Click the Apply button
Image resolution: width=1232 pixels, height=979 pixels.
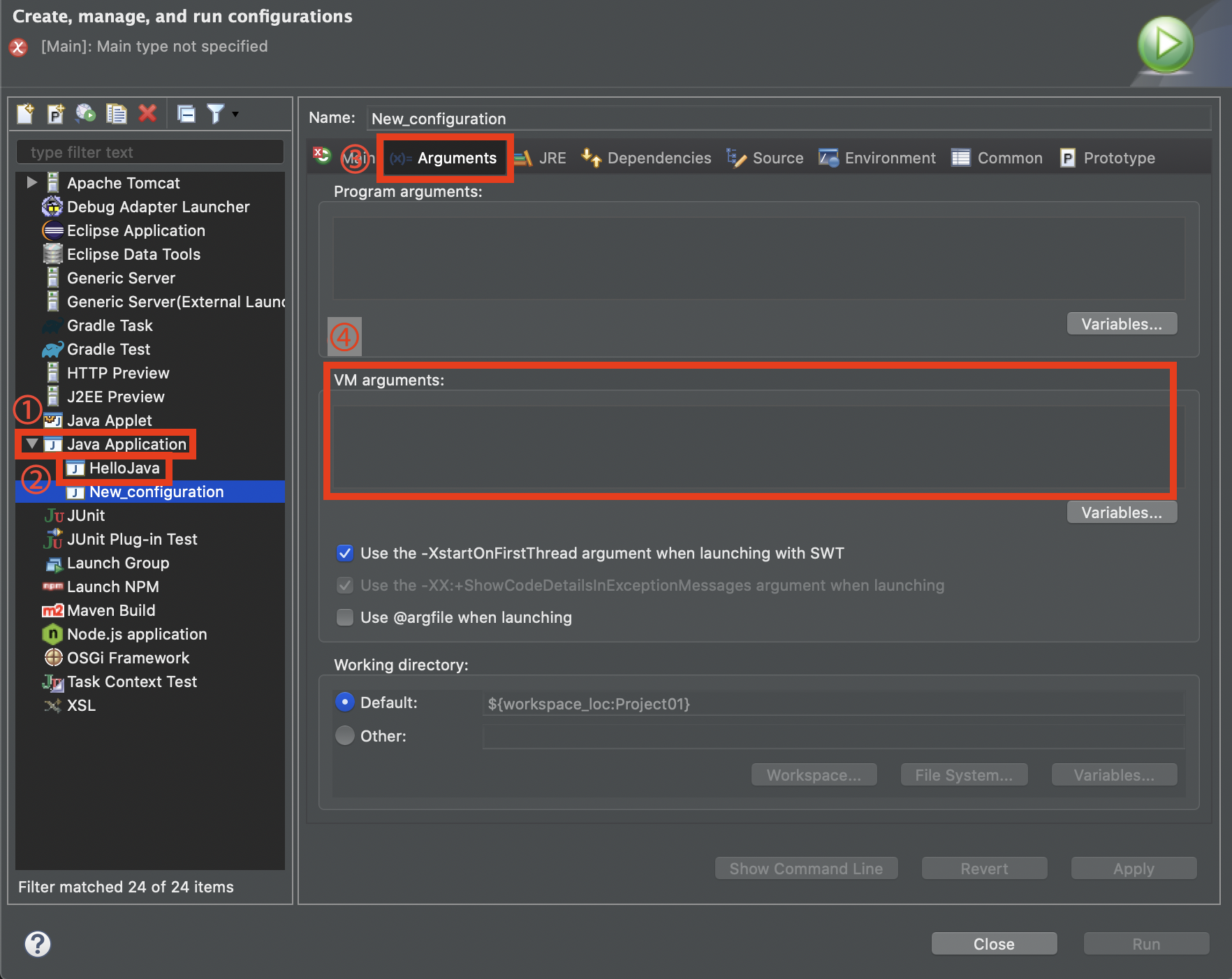1134,869
